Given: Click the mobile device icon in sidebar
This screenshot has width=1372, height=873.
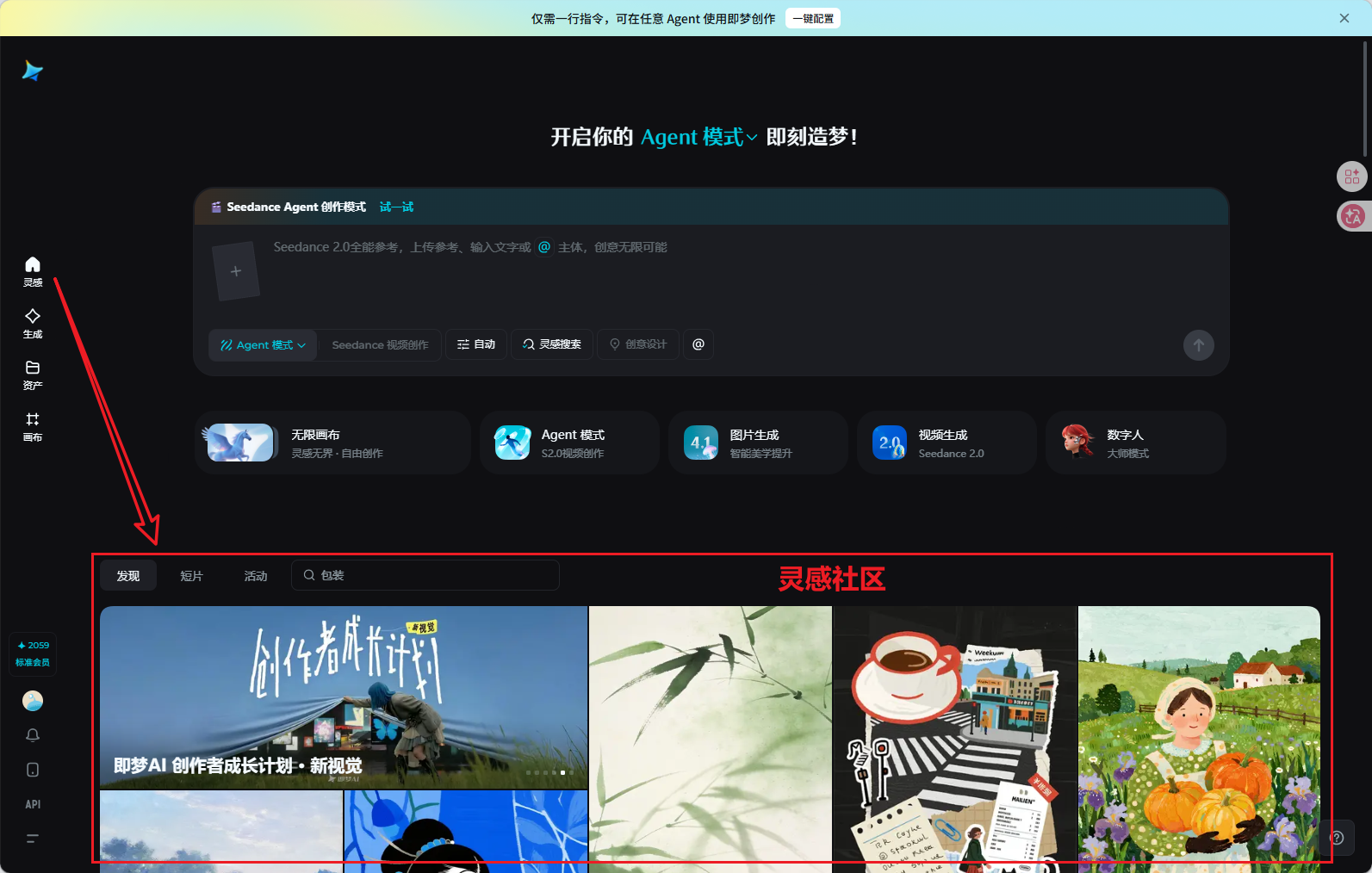Looking at the screenshot, I should [x=33, y=770].
